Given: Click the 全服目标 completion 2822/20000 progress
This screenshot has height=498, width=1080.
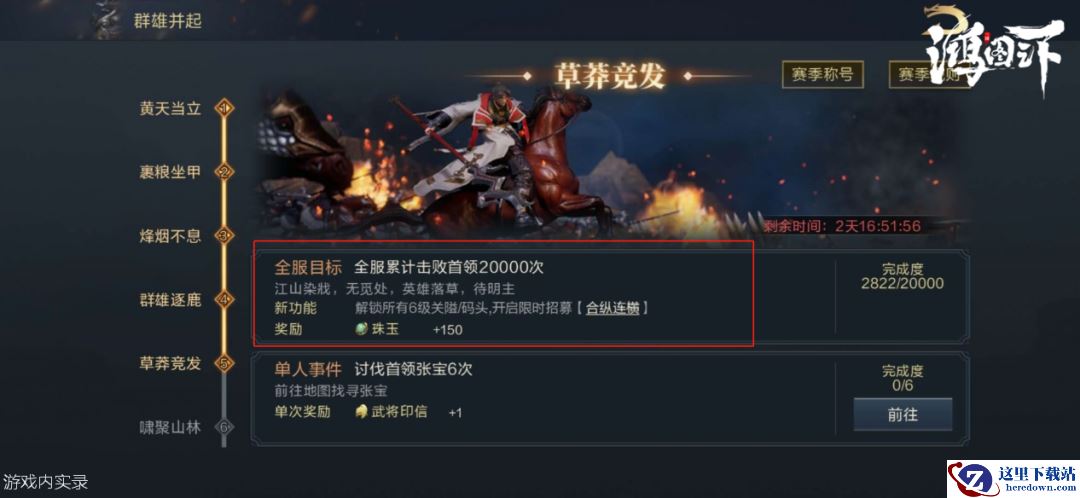Looking at the screenshot, I should pyautogui.click(x=902, y=276).
